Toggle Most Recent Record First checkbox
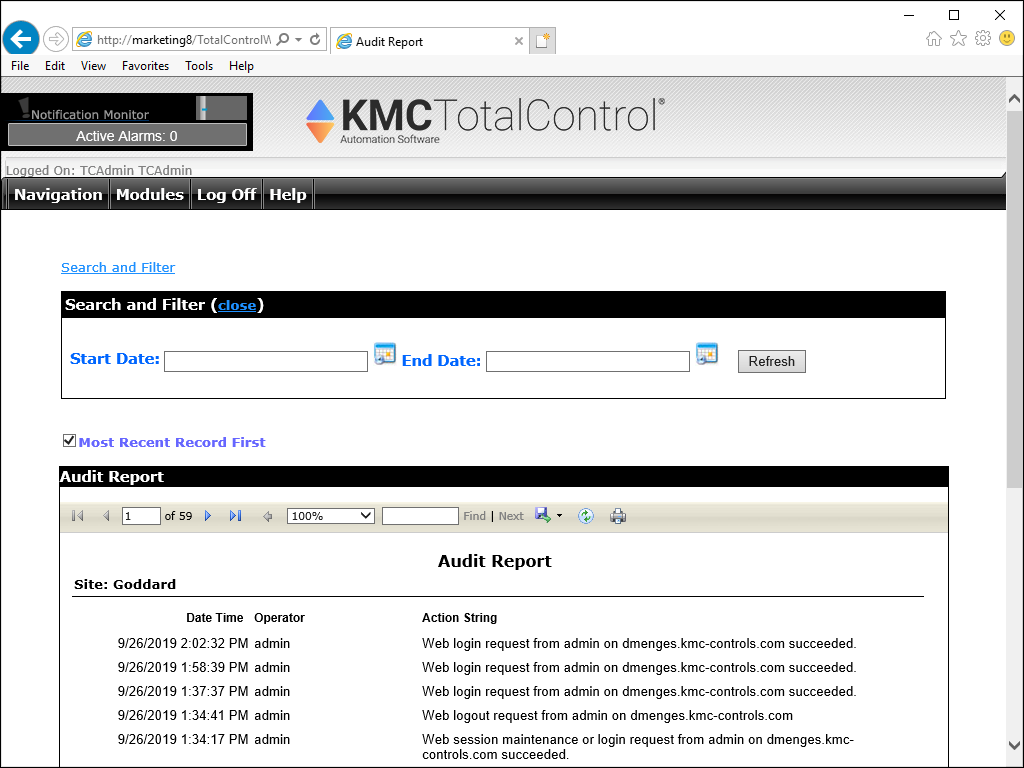This screenshot has width=1024, height=768. click(69, 441)
